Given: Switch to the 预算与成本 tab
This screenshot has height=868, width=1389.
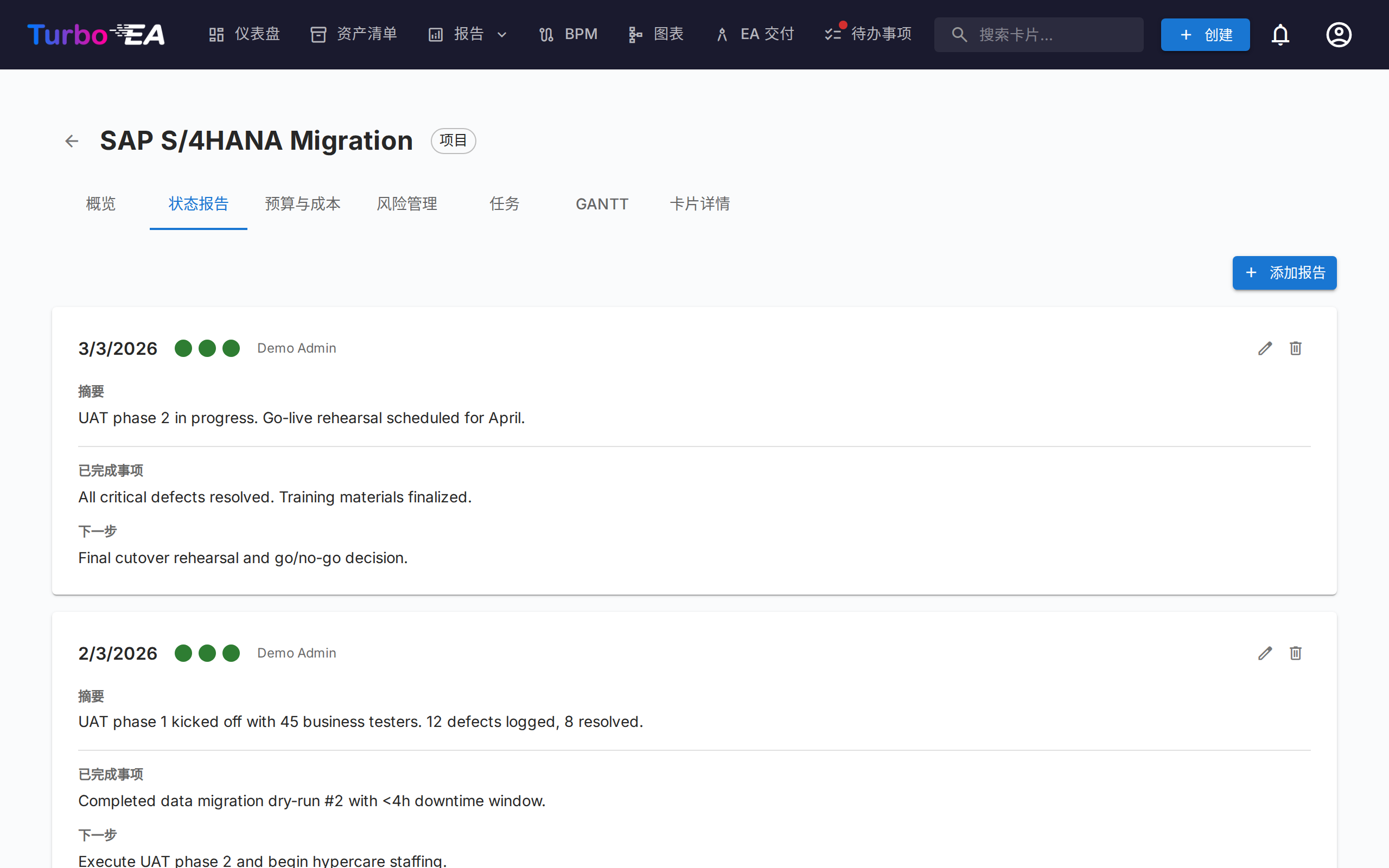Looking at the screenshot, I should tap(302, 204).
